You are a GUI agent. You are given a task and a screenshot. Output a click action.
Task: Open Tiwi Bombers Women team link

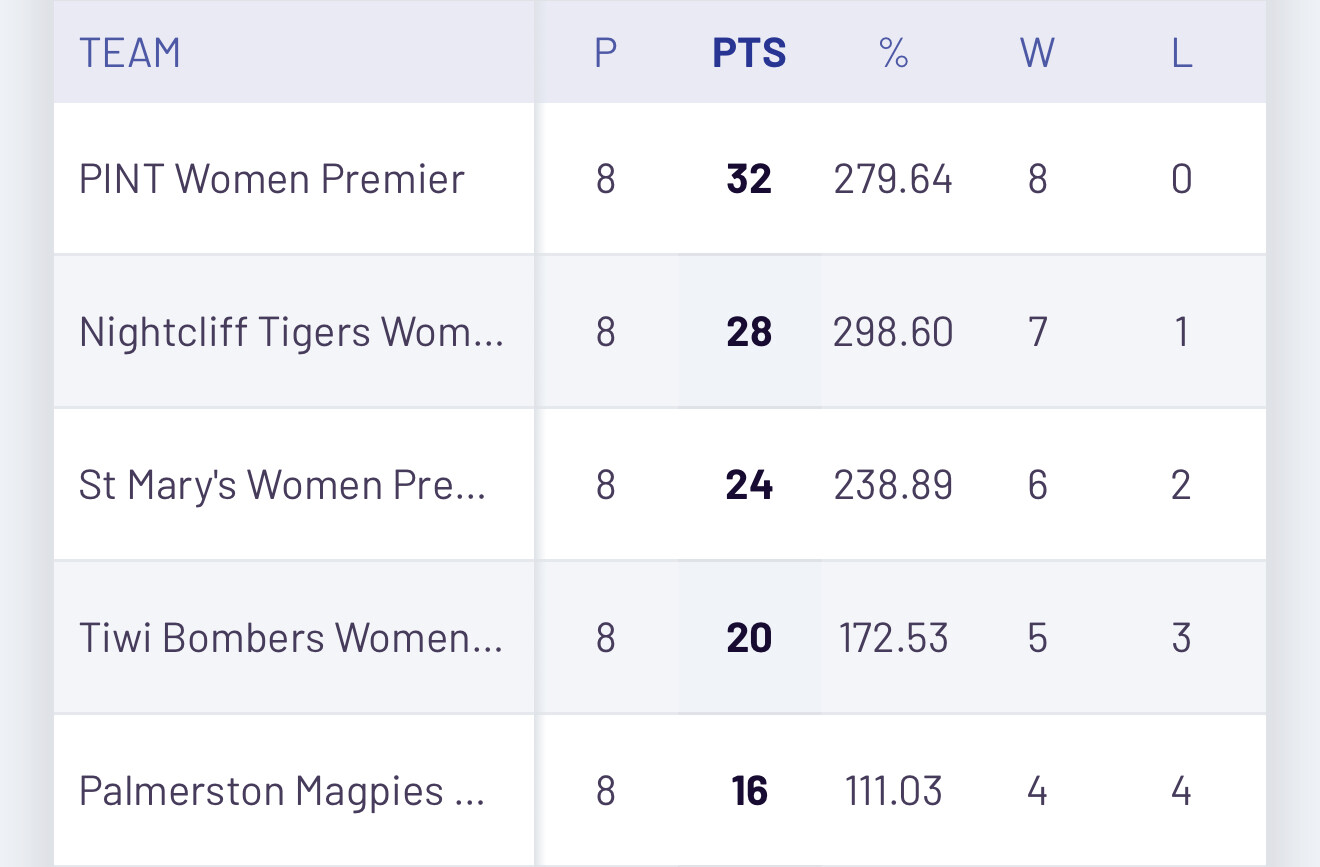click(x=290, y=638)
